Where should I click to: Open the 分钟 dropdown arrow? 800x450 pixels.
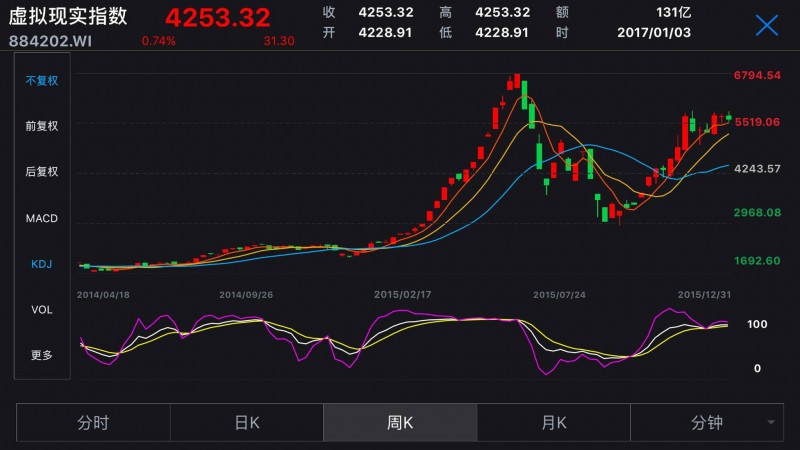pos(771,423)
